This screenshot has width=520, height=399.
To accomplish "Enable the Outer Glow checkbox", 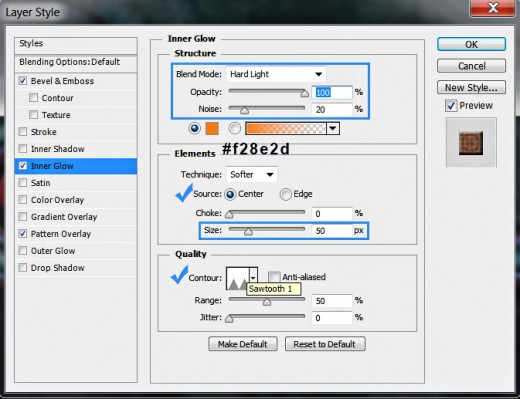I will (23, 251).
